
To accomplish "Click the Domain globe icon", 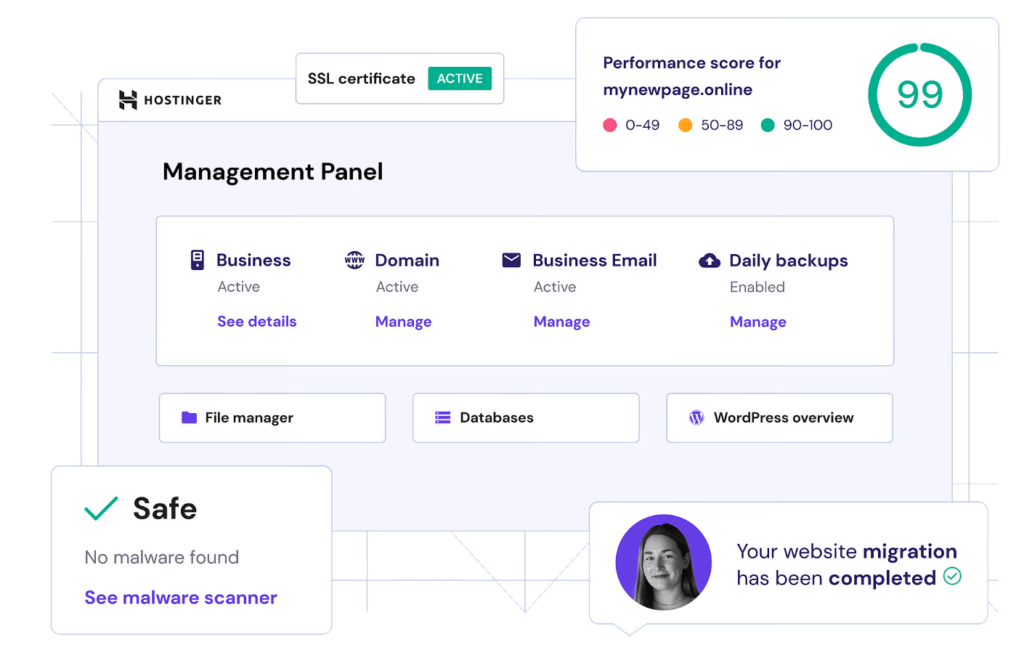I will tap(355, 259).
